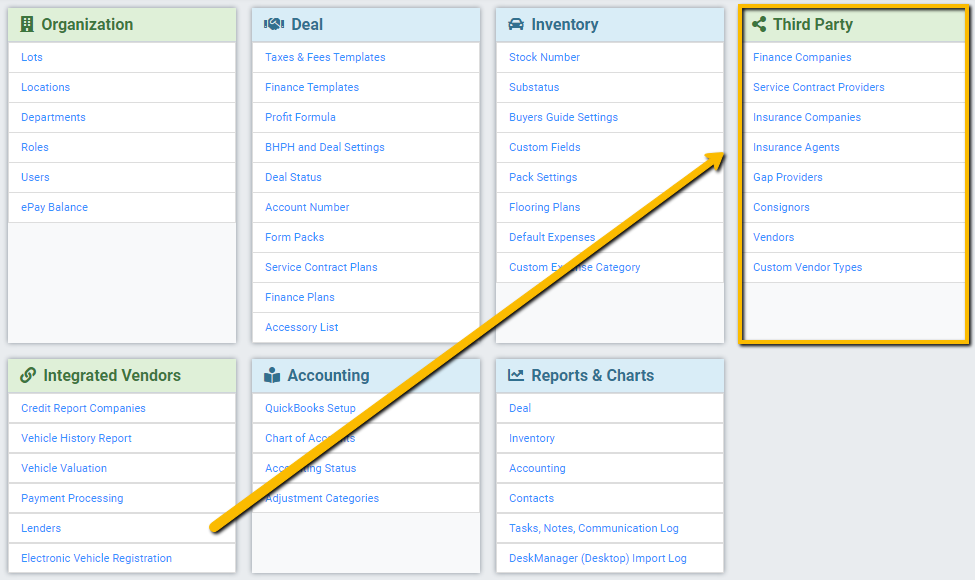Open Custom Vendor Types

pos(807,268)
